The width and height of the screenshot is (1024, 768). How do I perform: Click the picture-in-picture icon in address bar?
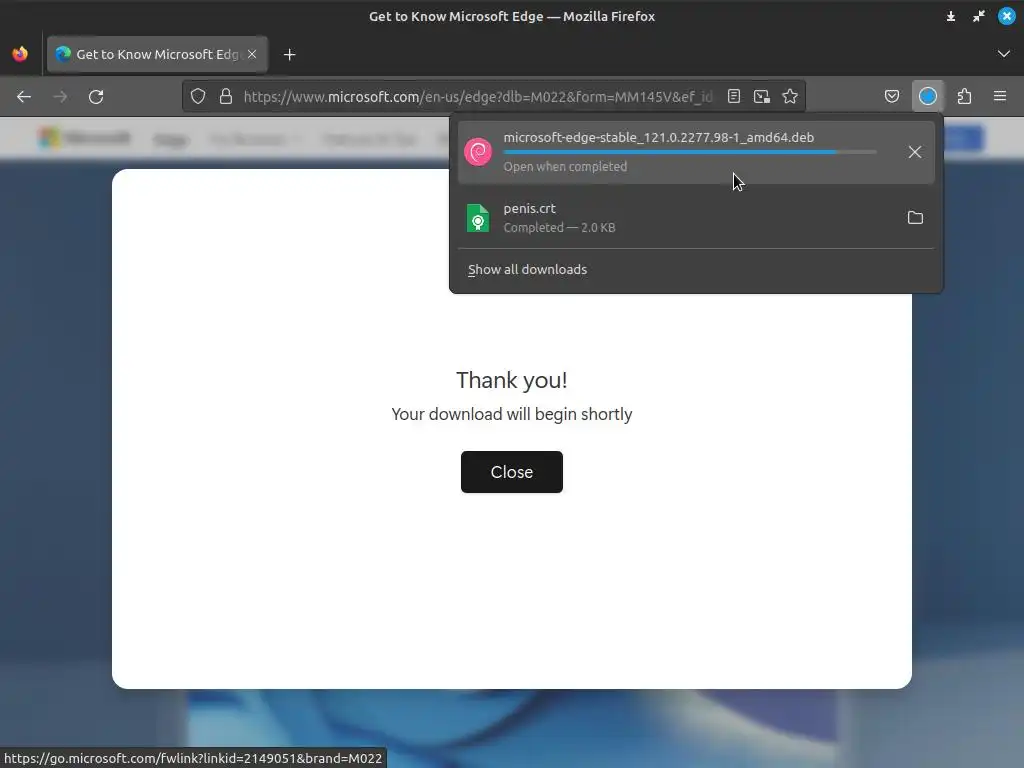(761, 97)
